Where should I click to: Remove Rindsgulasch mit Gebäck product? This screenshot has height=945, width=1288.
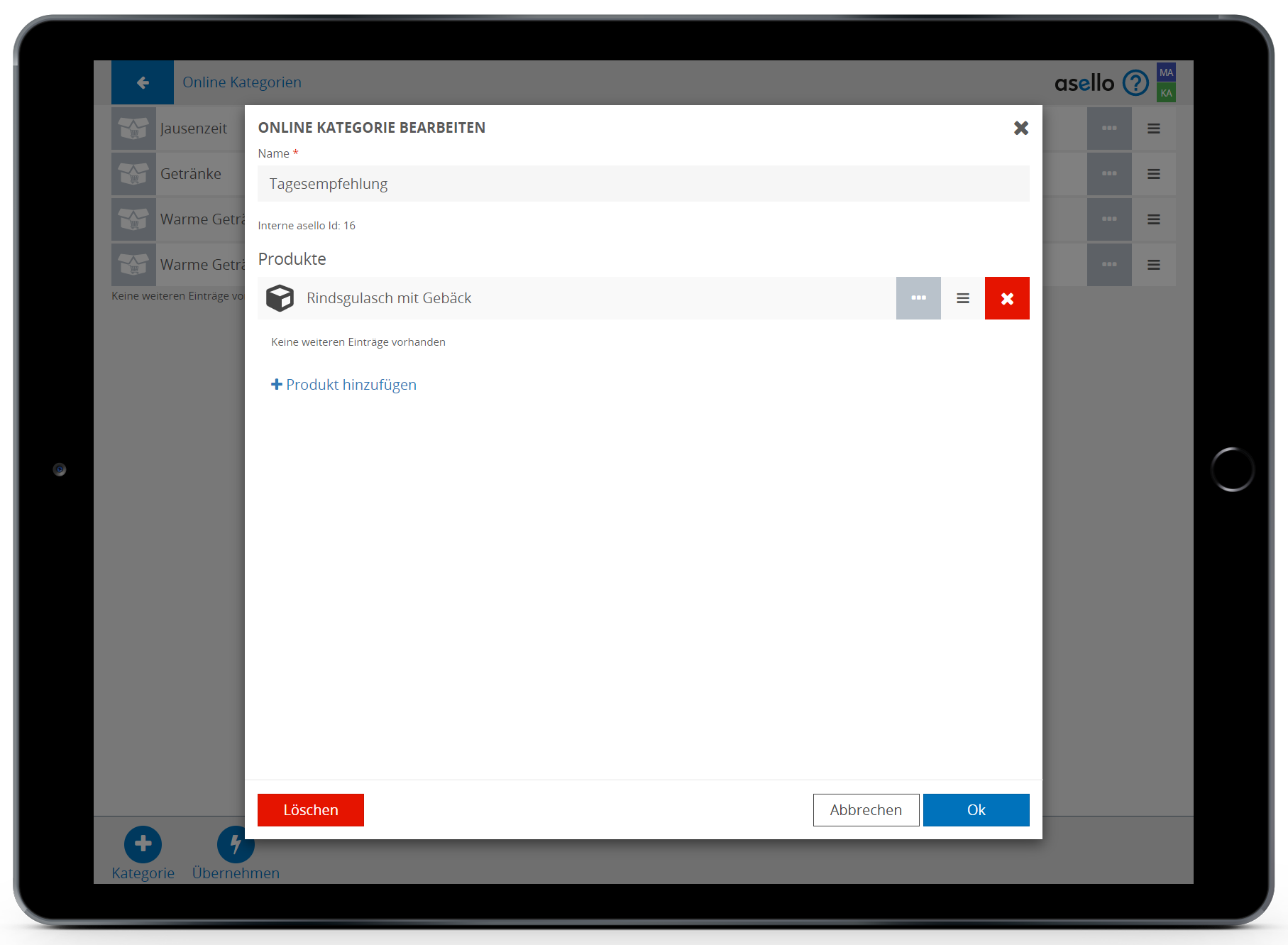1006,299
